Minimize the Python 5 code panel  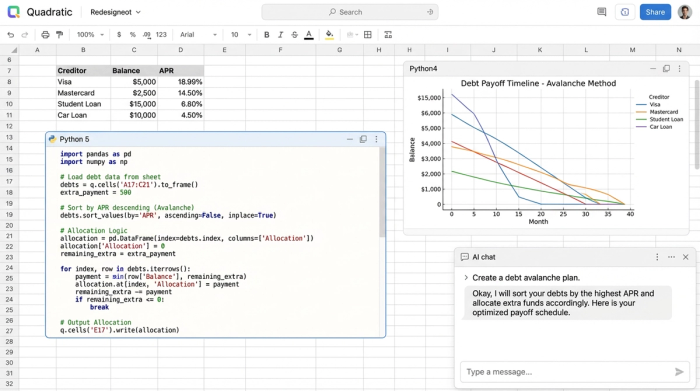point(350,139)
